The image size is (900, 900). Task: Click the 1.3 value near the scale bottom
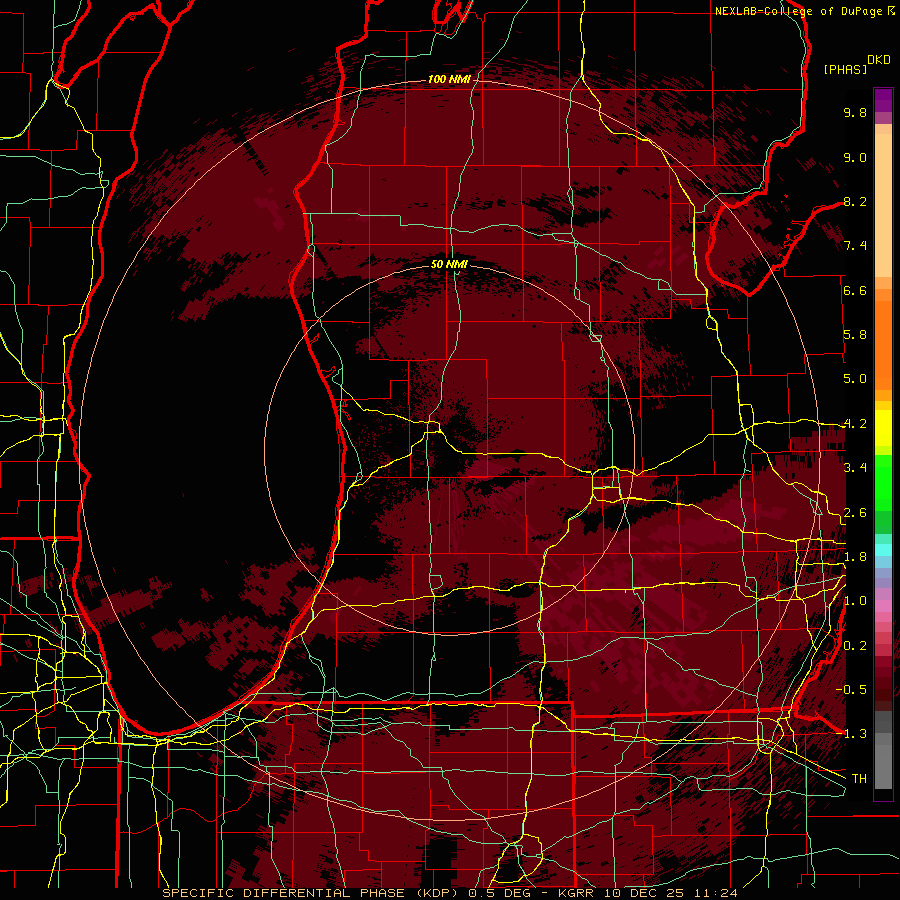pyautogui.click(x=855, y=734)
